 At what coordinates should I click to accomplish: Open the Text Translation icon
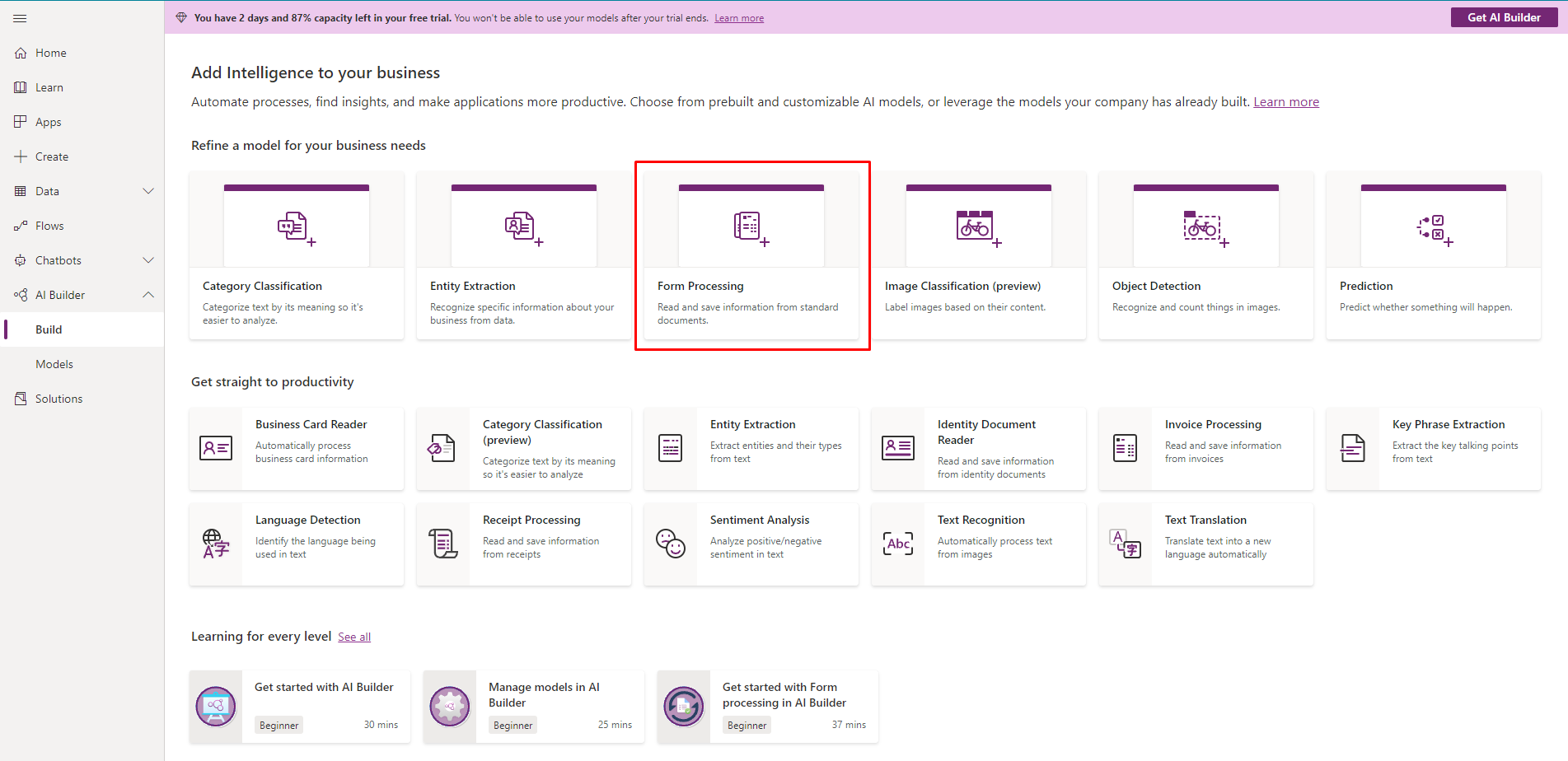pos(1125,544)
